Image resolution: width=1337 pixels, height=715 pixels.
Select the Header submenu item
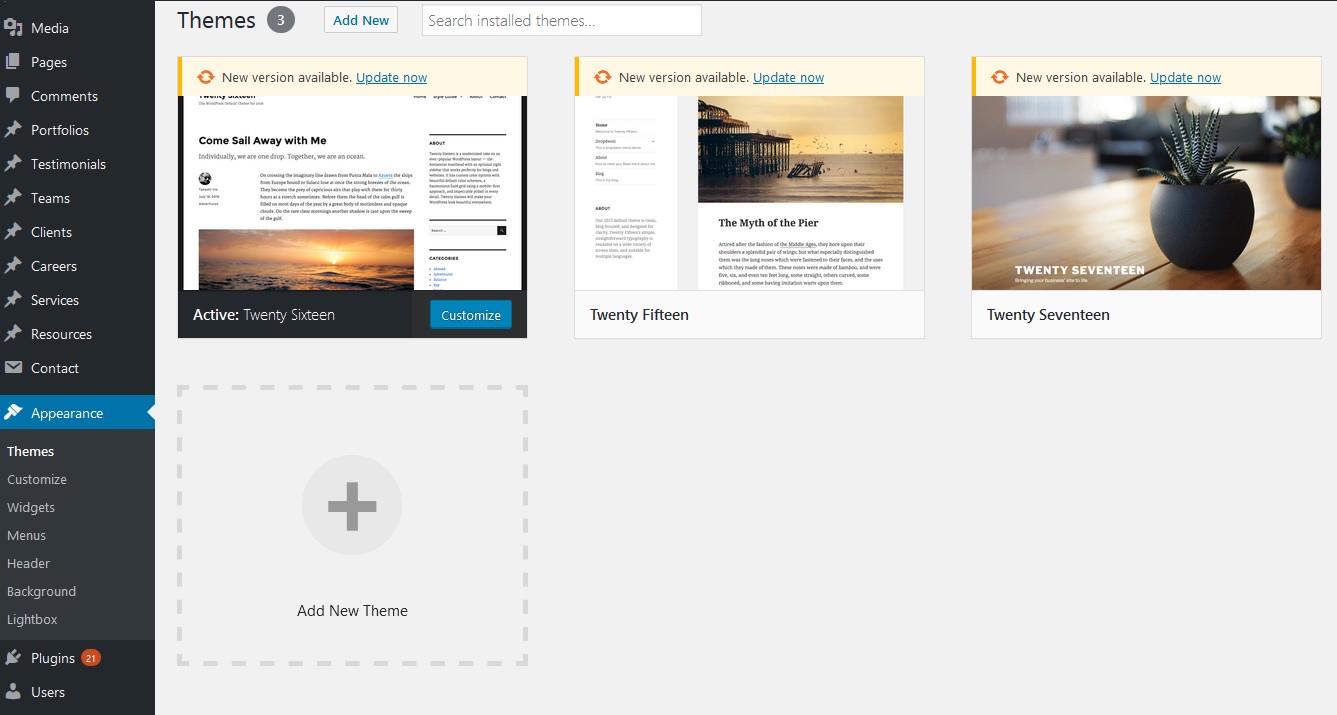click(28, 563)
